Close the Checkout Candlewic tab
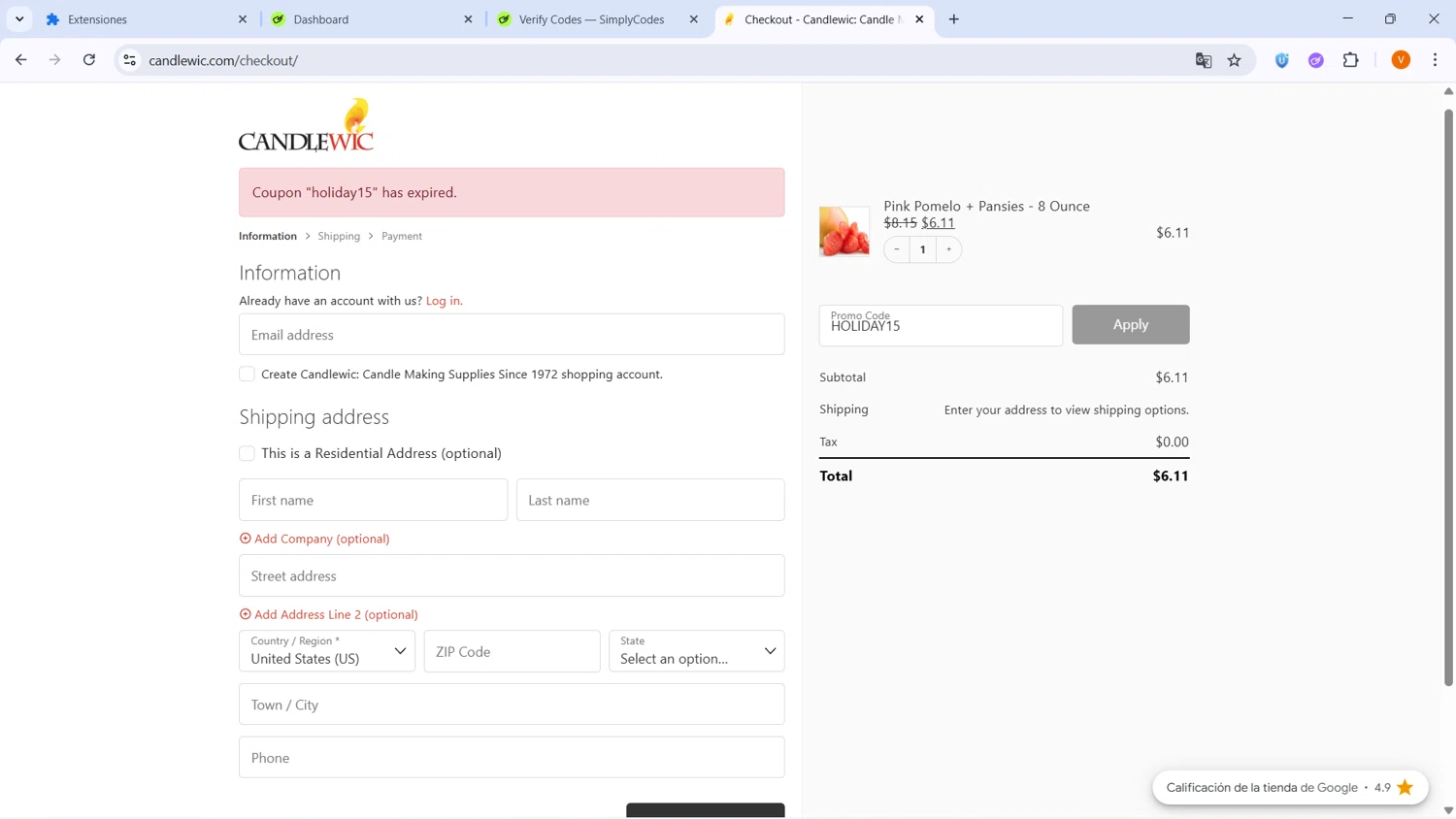1456x819 pixels. tap(919, 19)
